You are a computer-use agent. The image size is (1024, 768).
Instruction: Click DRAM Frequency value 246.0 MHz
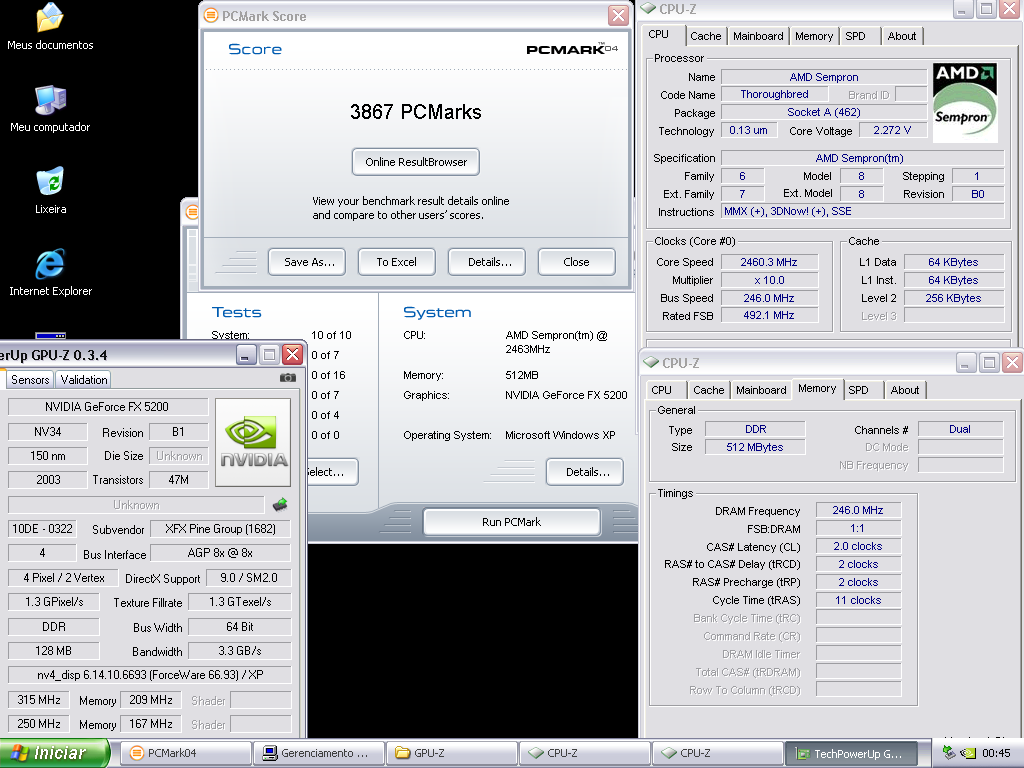857,510
